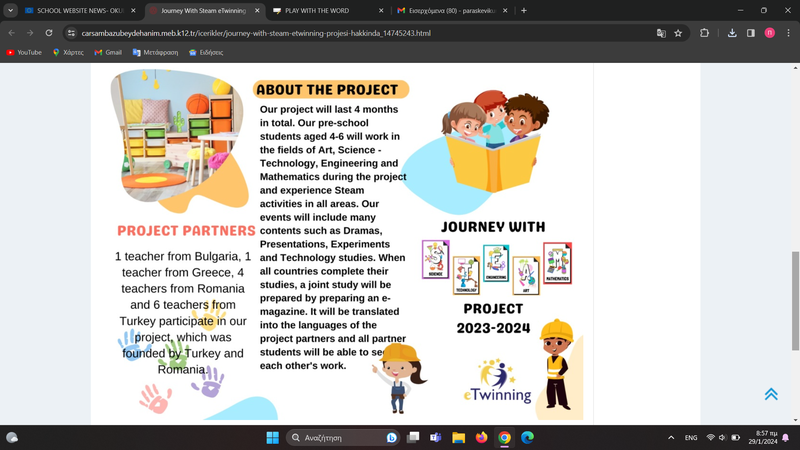The width and height of the screenshot is (800, 450).
Task: Open the Chrome downloads icon
Action: coord(732,33)
